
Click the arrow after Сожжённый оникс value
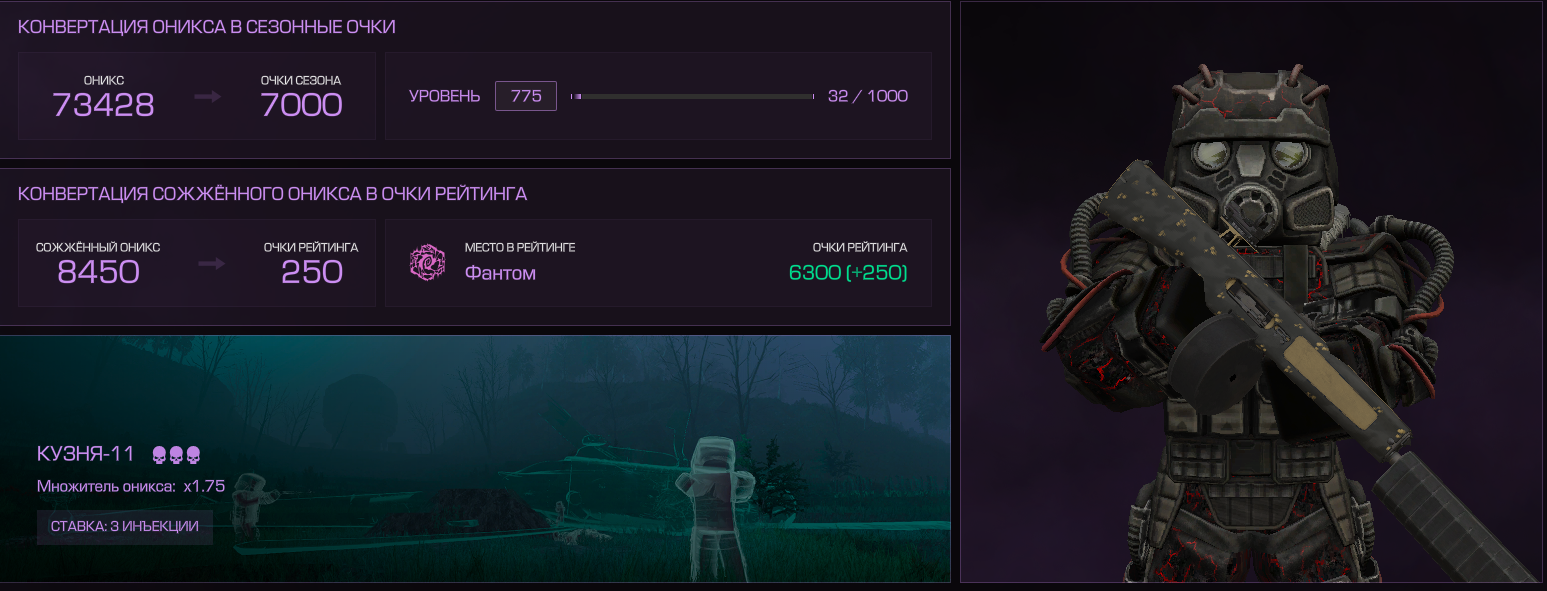(x=212, y=264)
